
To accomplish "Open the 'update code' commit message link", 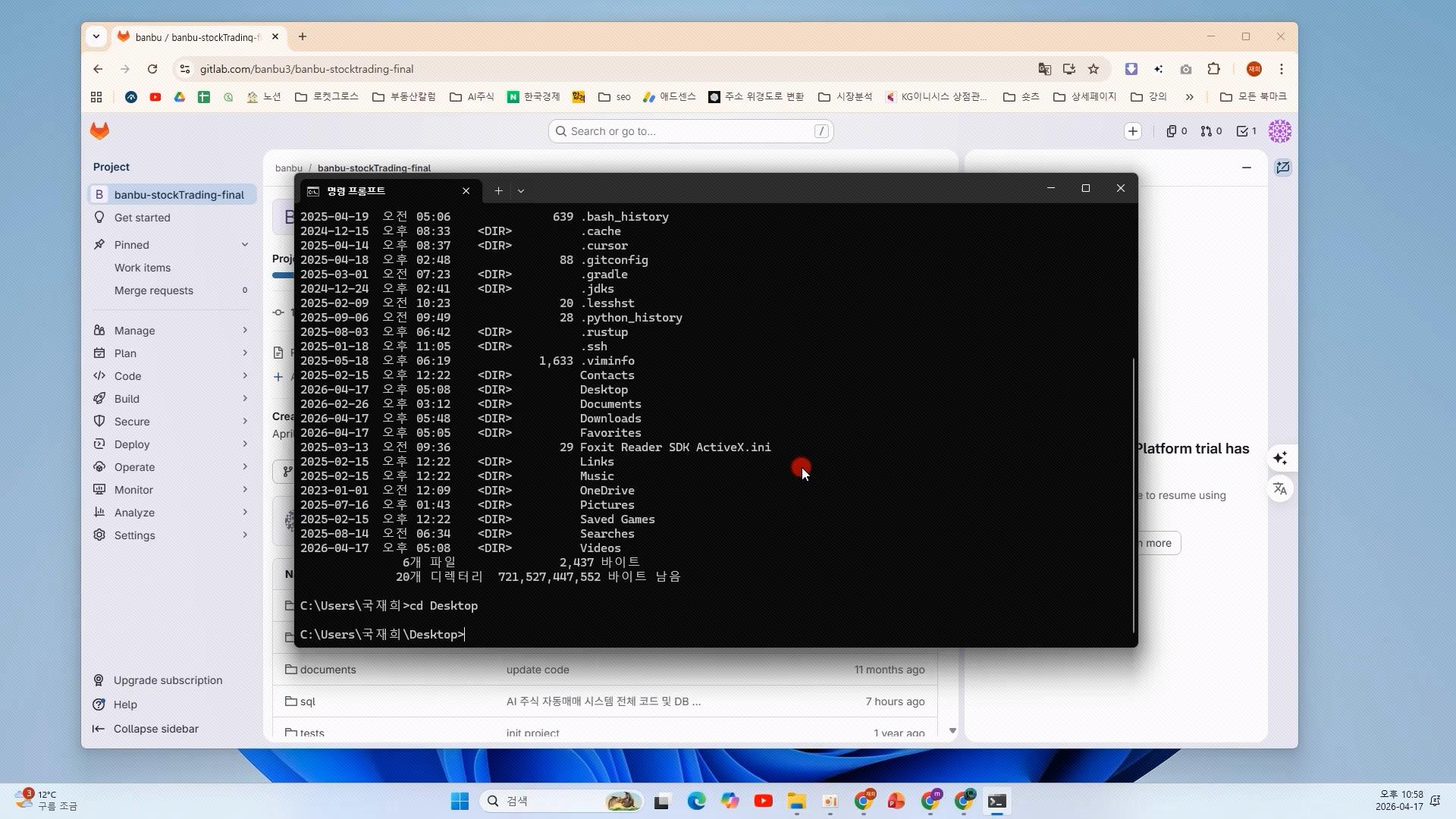I will [538, 670].
